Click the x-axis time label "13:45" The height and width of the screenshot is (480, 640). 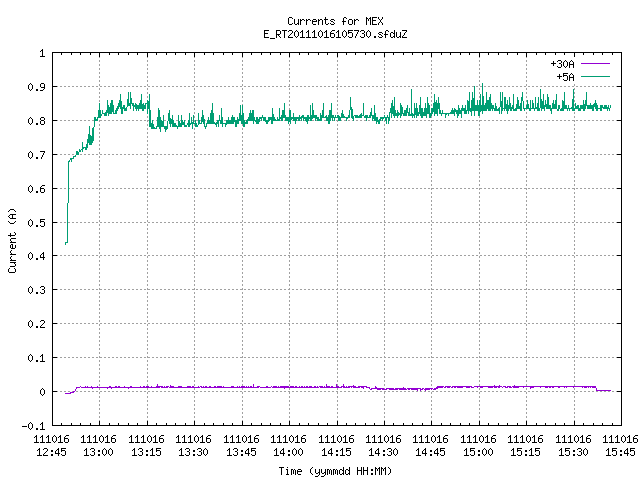click(241, 452)
